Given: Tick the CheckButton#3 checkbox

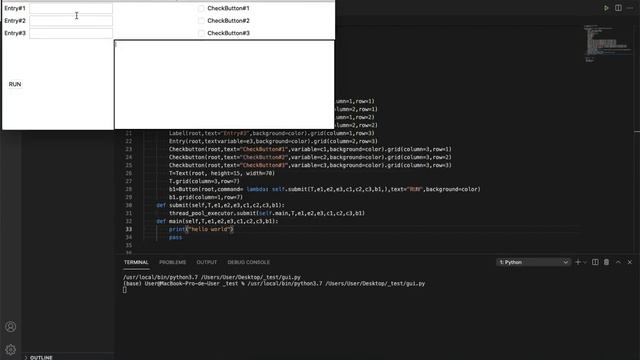Looking at the screenshot, I should [x=201, y=33].
